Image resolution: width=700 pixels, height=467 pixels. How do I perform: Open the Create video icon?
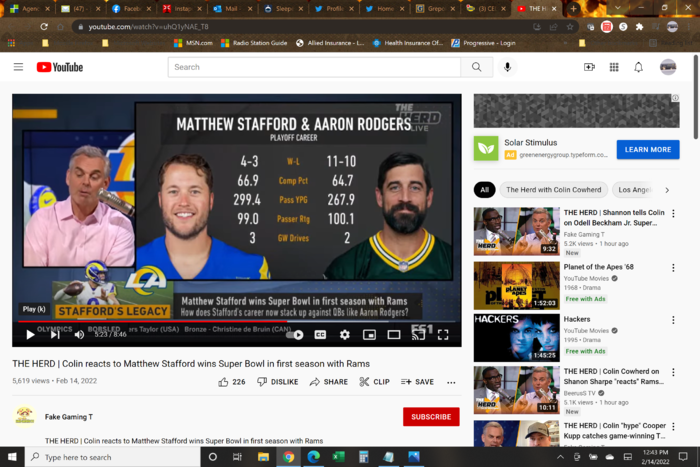coord(589,67)
